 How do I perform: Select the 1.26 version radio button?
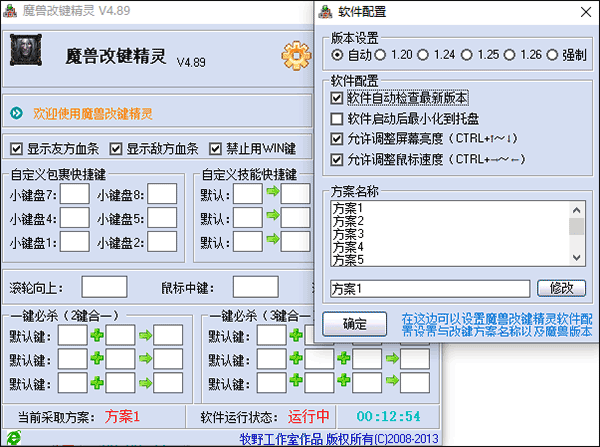[509, 55]
